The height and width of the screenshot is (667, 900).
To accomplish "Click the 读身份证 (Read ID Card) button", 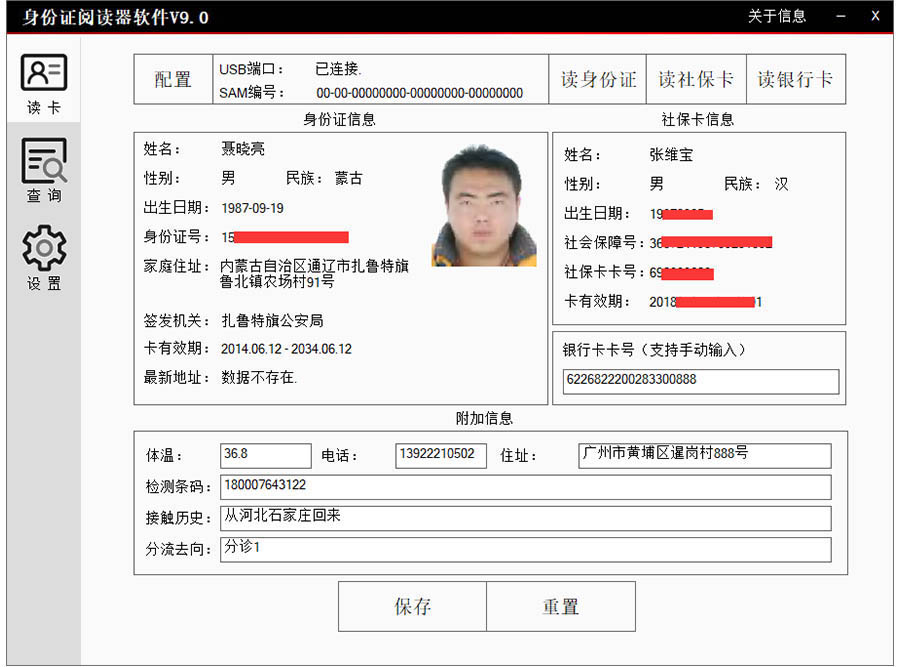I will pyautogui.click(x=597, y=79).
